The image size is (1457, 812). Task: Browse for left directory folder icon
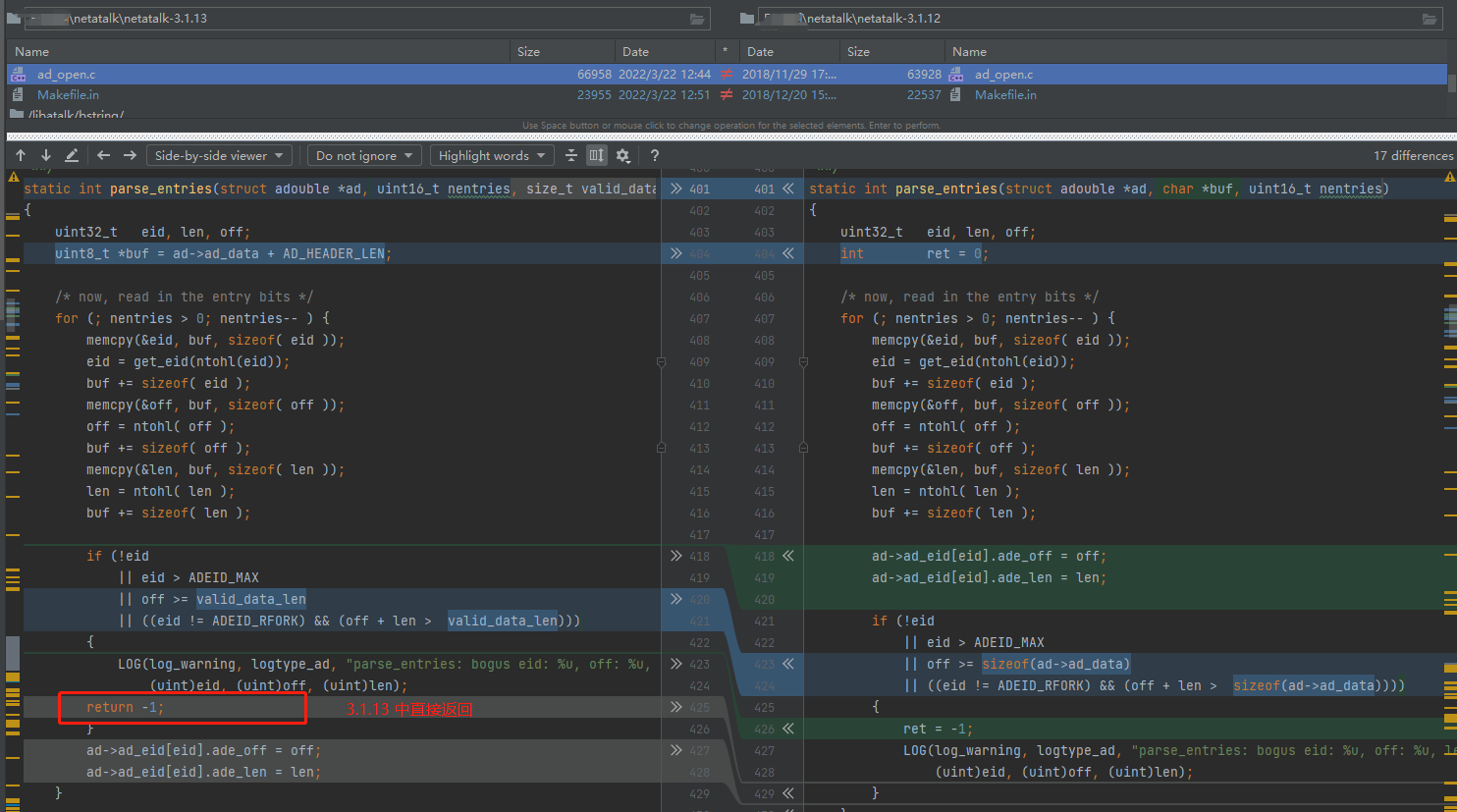click(x=697, y=19)
